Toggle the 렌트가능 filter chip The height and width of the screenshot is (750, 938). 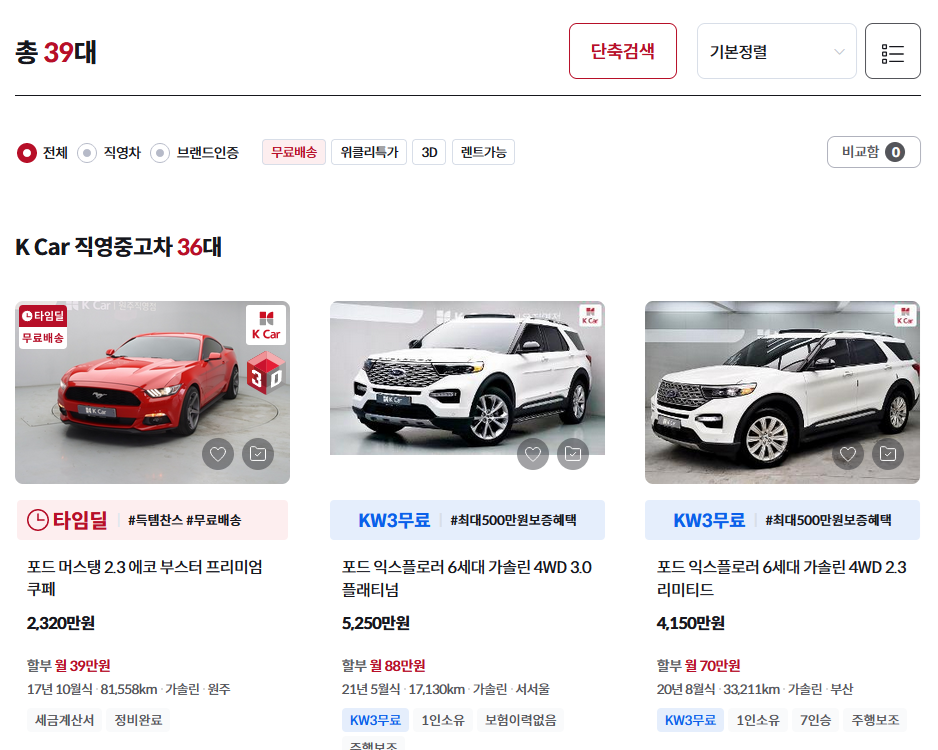pyautogui.click(x=483, y=152)
